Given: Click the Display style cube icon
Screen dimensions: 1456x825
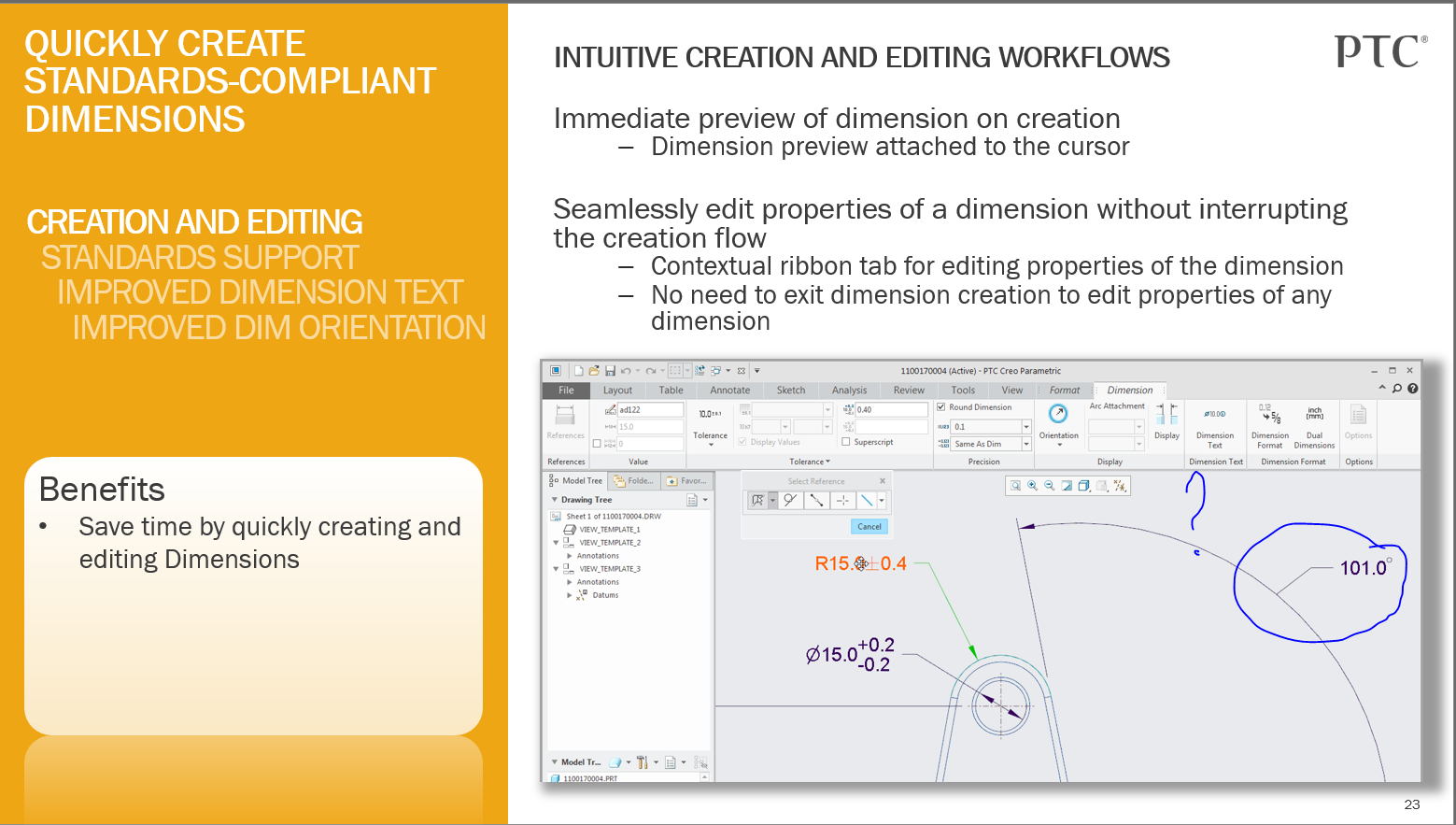Looking at the screenshot, I should click(1083, 486).
